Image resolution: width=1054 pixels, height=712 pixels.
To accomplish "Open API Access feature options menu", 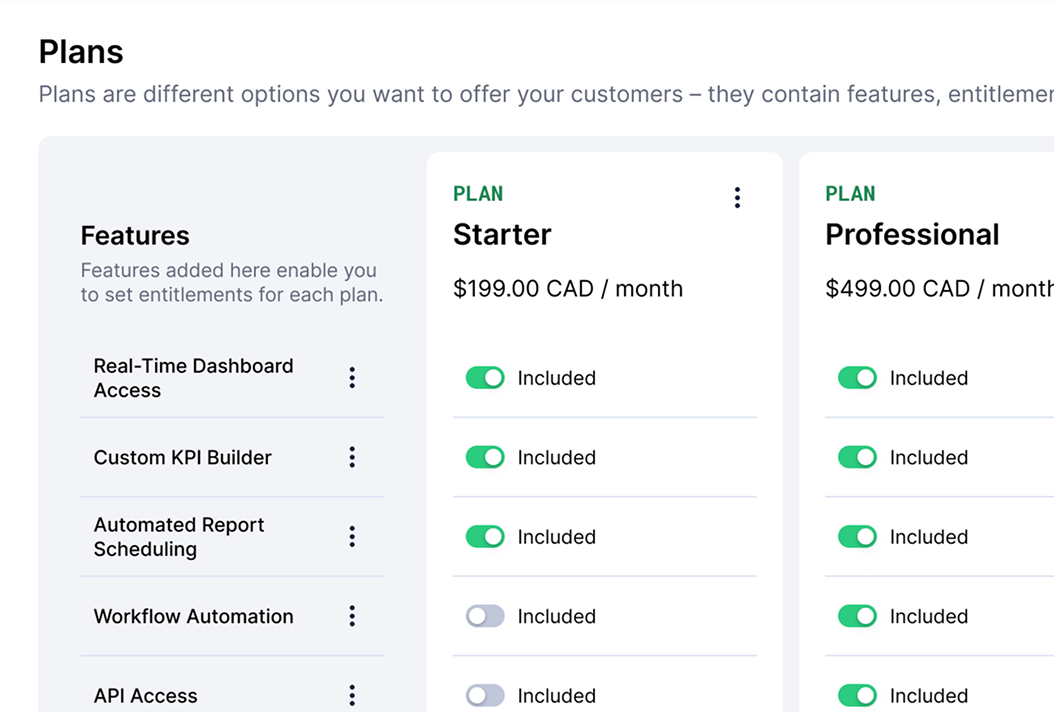I will pos(352,695).
